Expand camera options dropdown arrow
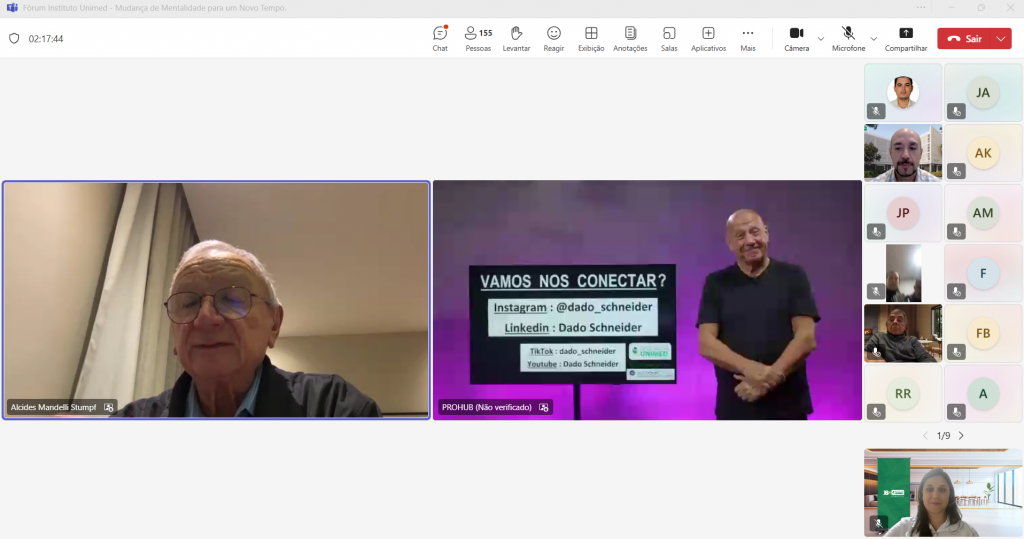Viewport: 1024px width, 539px height. [821, 39]
